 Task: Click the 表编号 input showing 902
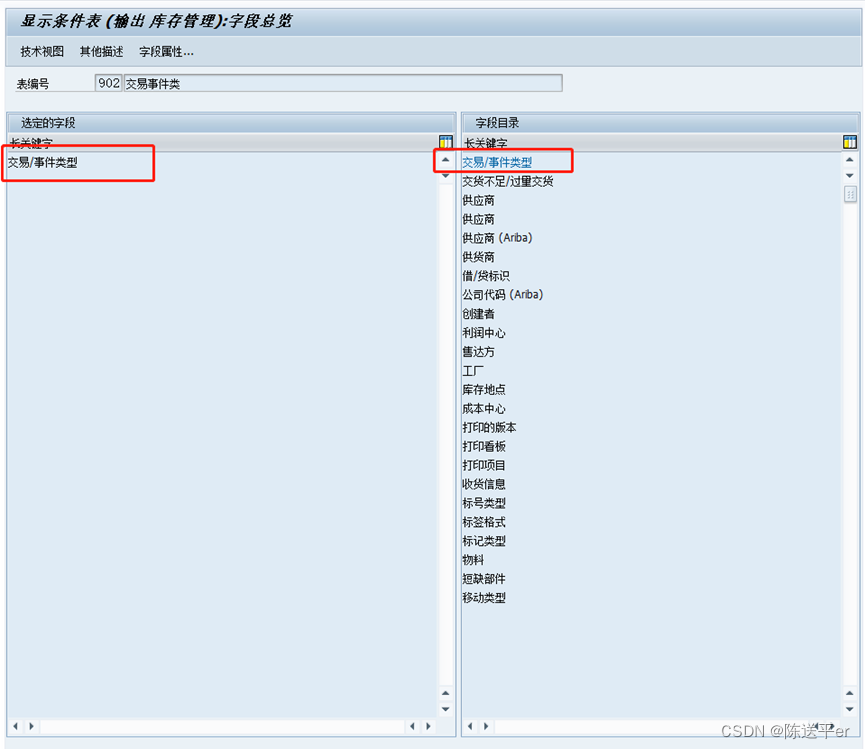coord(109,82)
